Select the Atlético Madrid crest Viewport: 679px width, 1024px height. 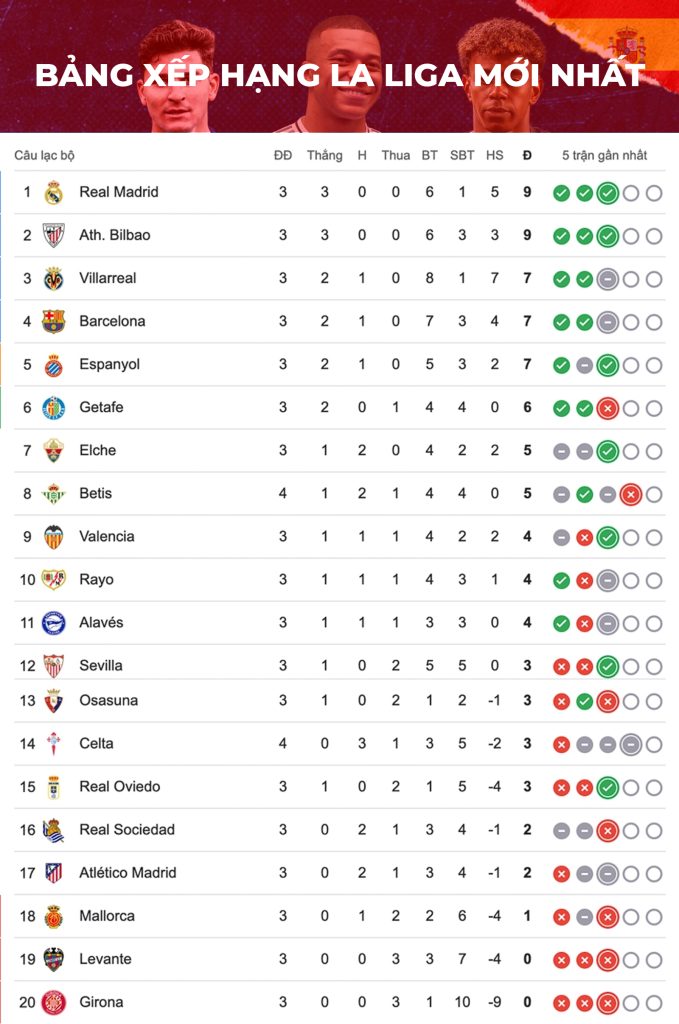pos(54,873)
